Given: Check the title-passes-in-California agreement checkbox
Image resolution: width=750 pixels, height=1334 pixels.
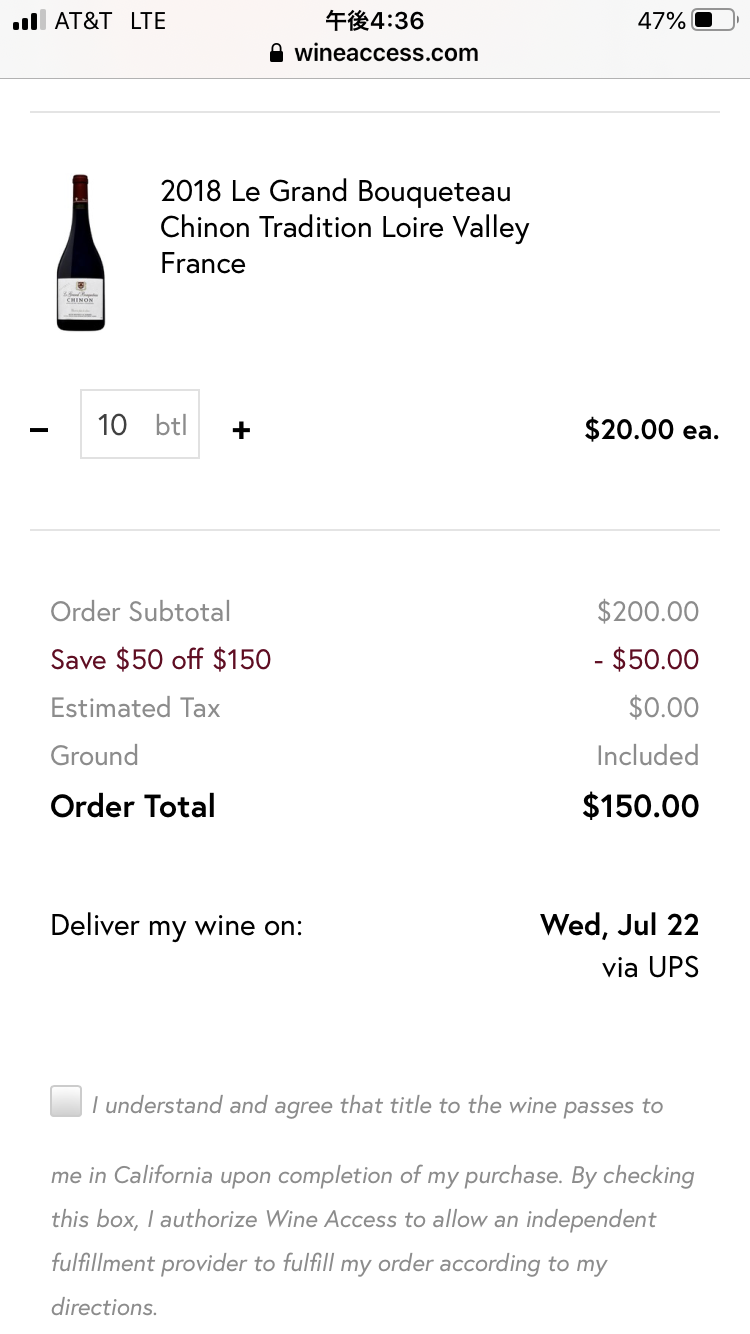Looking at the screenshot, I should click(66, 1101).
